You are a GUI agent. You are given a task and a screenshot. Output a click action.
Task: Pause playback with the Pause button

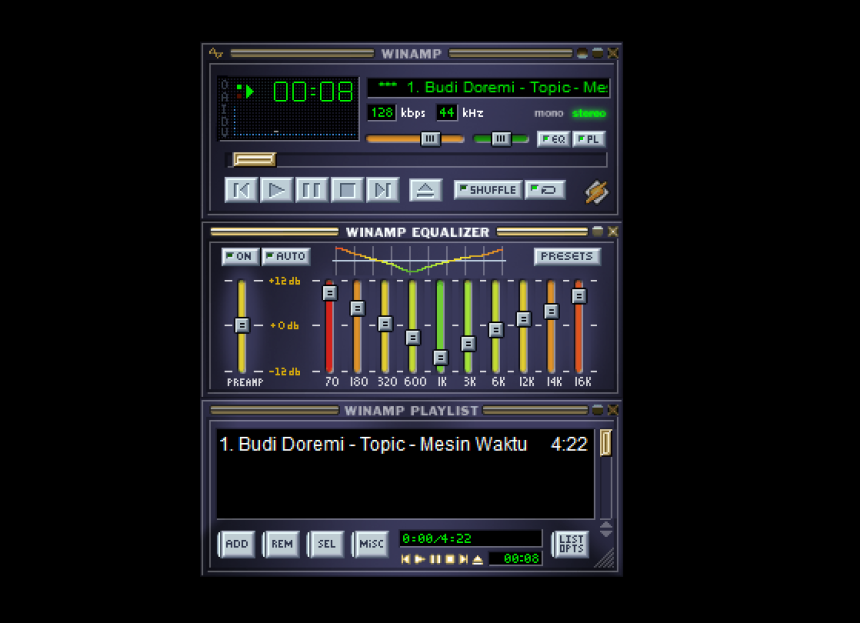click(311, 190)
